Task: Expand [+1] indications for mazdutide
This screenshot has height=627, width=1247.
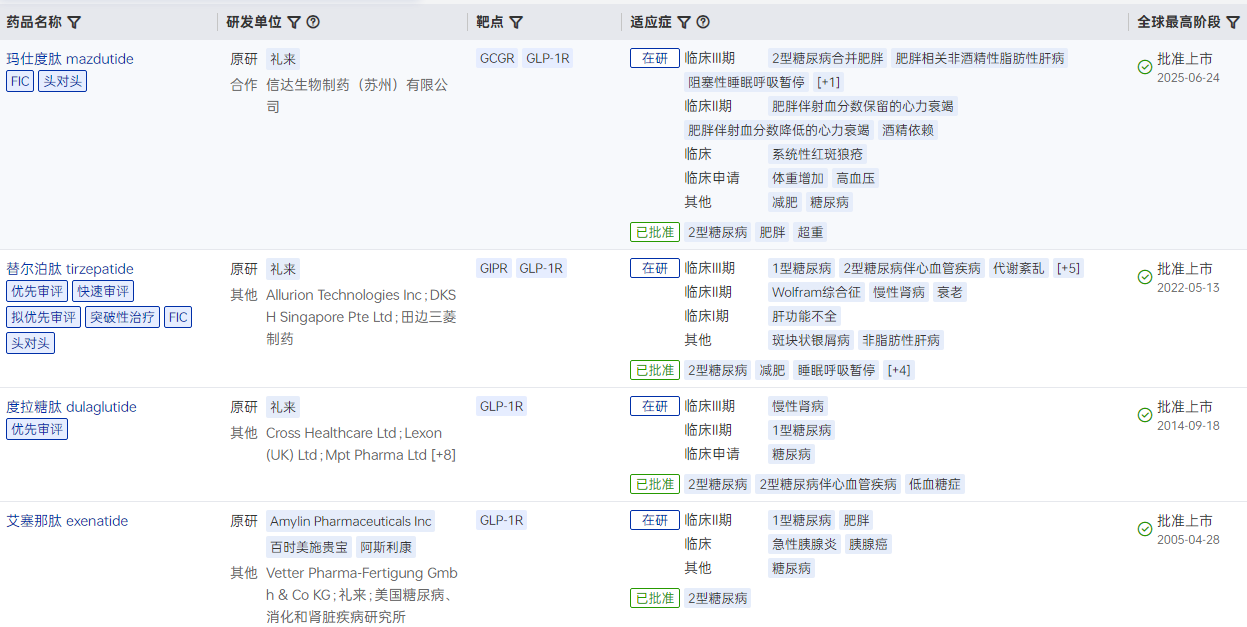Action: tap(829, 82)
